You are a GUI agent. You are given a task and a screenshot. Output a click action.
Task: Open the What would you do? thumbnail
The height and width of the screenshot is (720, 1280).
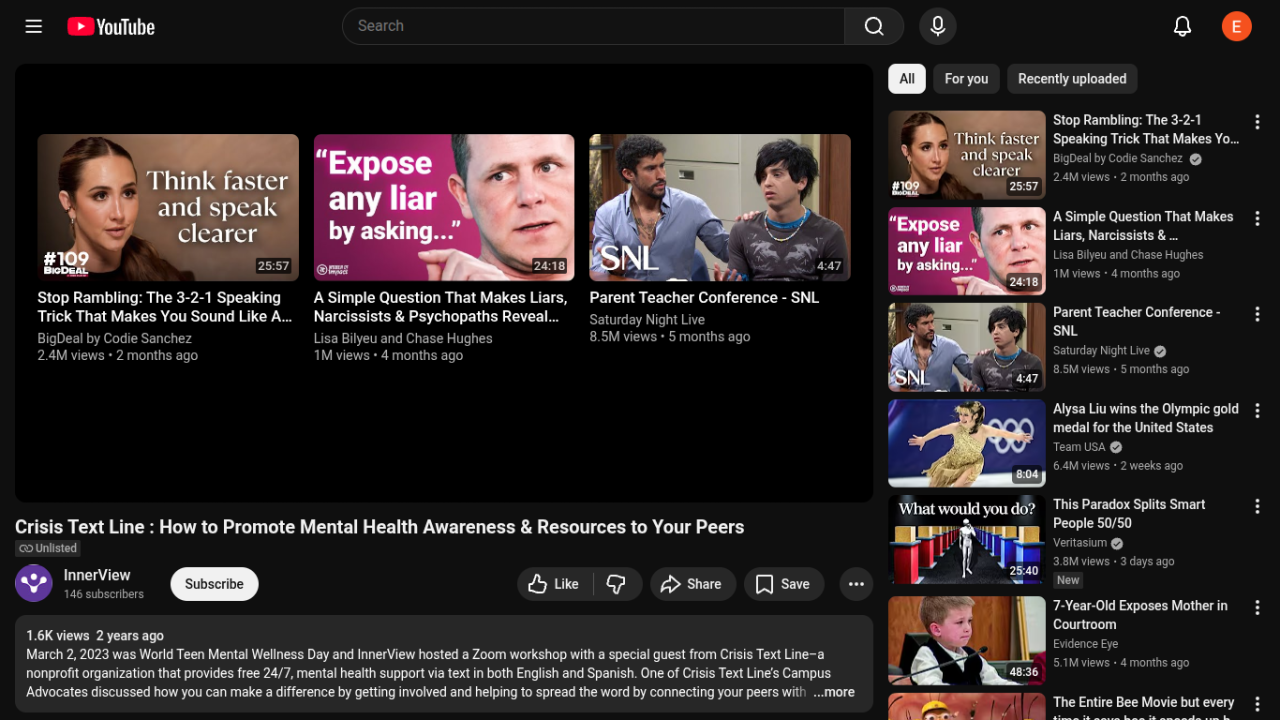[967, 539]
